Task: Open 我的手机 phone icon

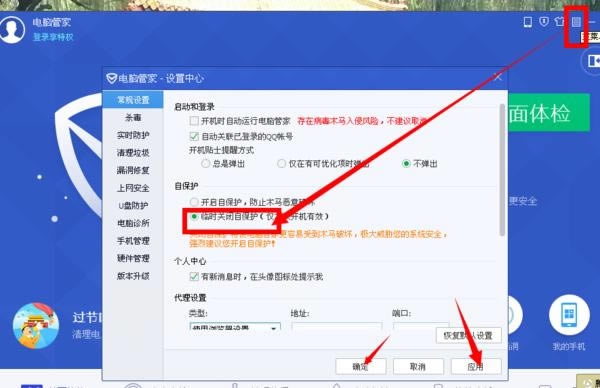Action: [569, 315]
